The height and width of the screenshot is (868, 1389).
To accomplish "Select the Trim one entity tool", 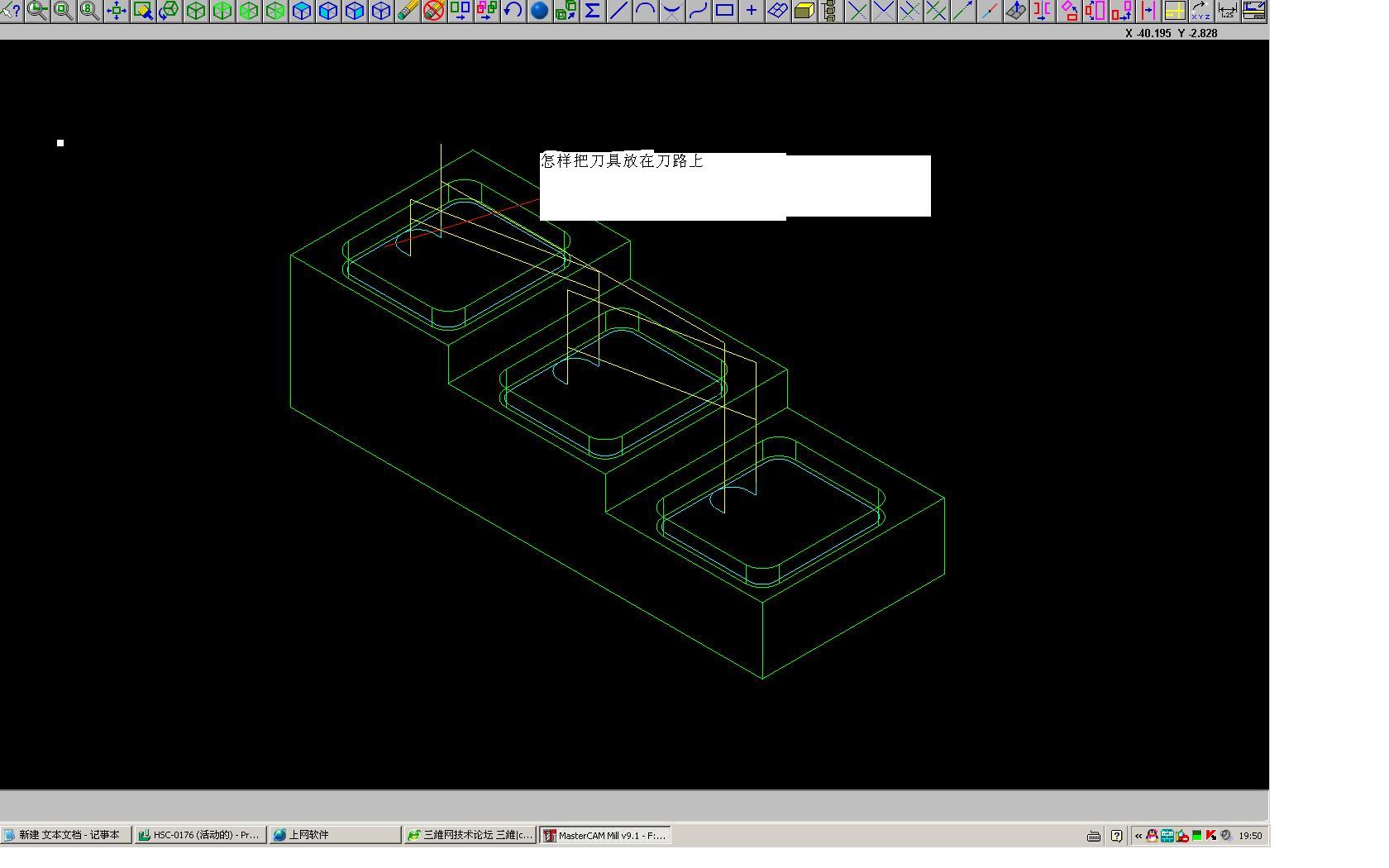I will pyautogui.click(x=857, y=11).
